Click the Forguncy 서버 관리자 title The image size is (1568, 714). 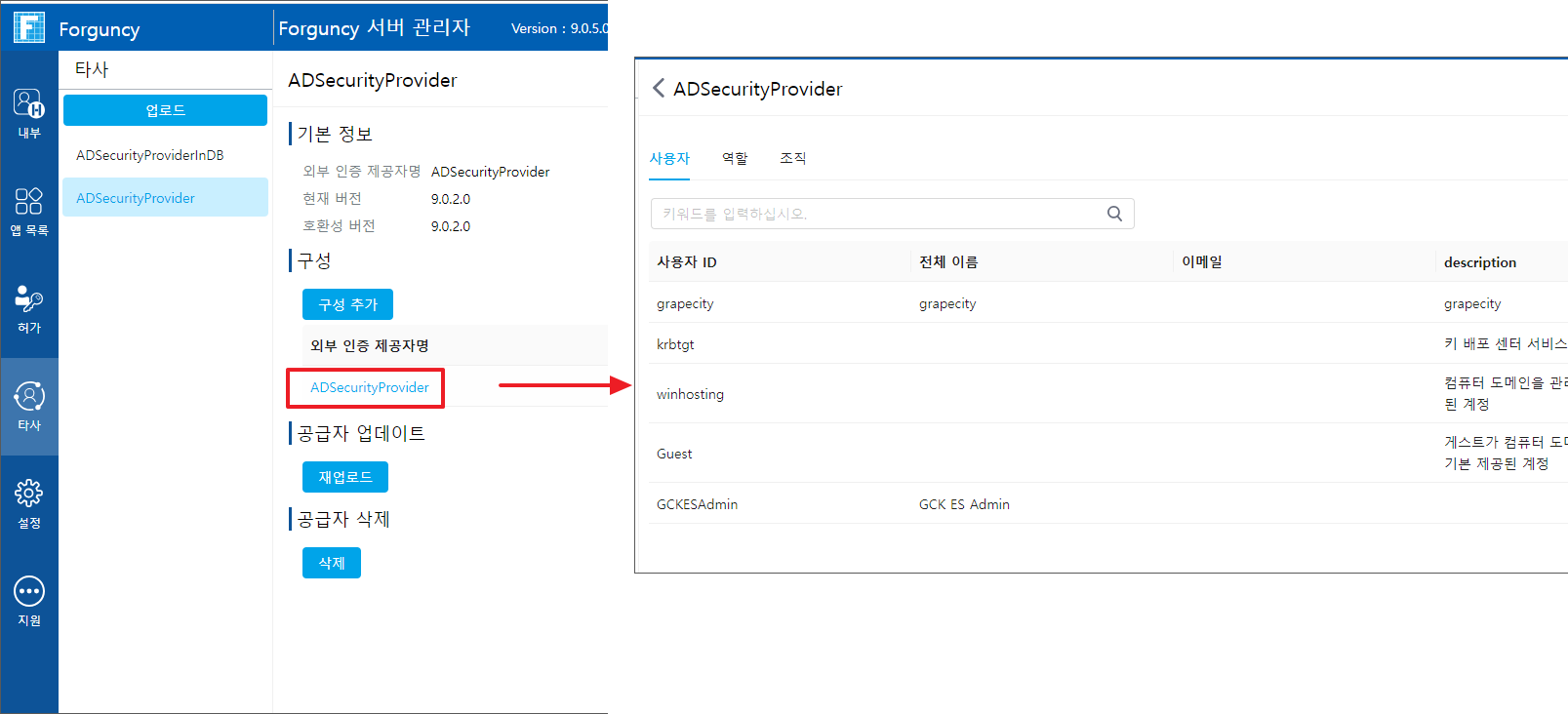(x=375, y=28)
